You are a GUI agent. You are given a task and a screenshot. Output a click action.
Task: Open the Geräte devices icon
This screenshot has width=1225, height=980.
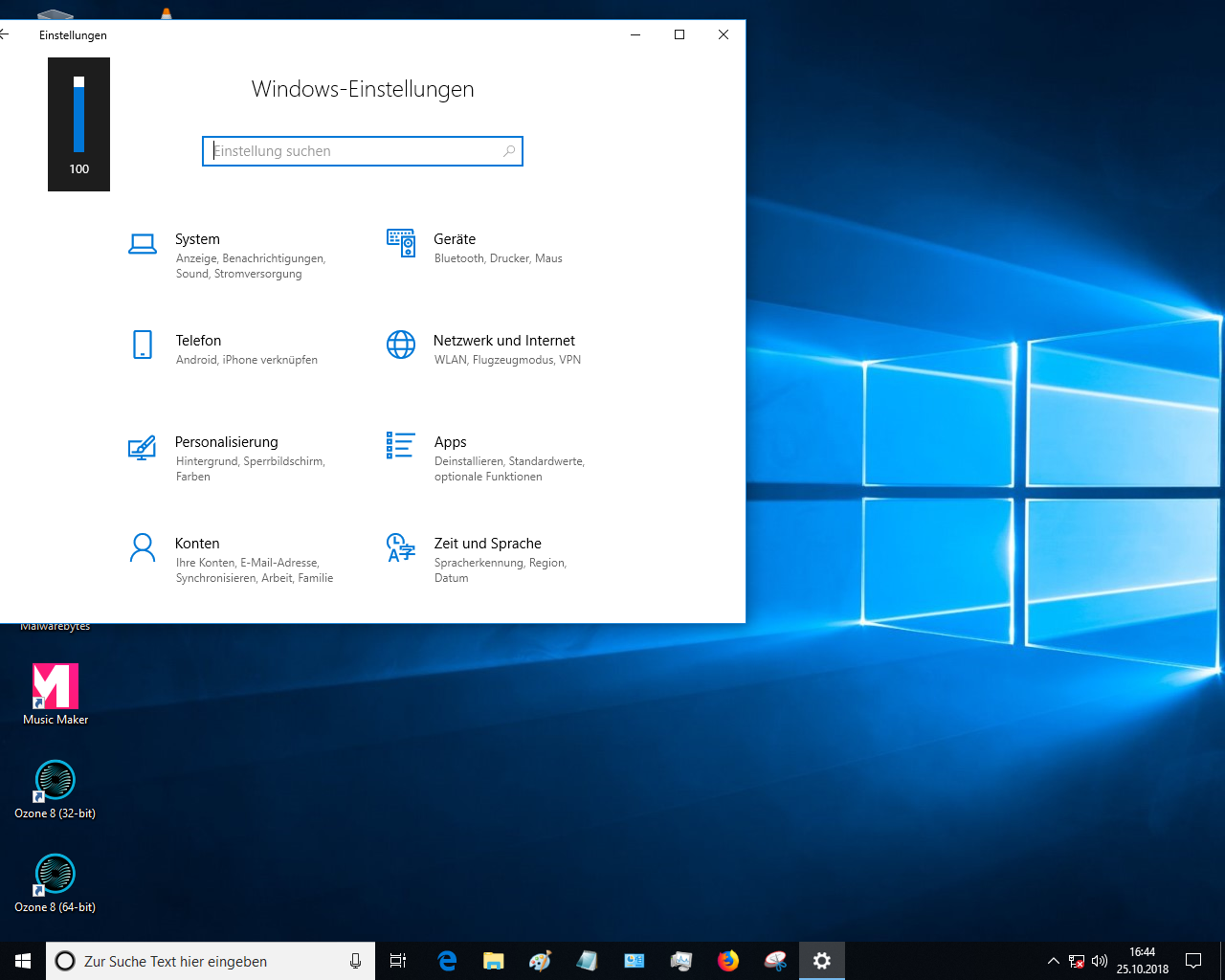click(x=401, y=243)
